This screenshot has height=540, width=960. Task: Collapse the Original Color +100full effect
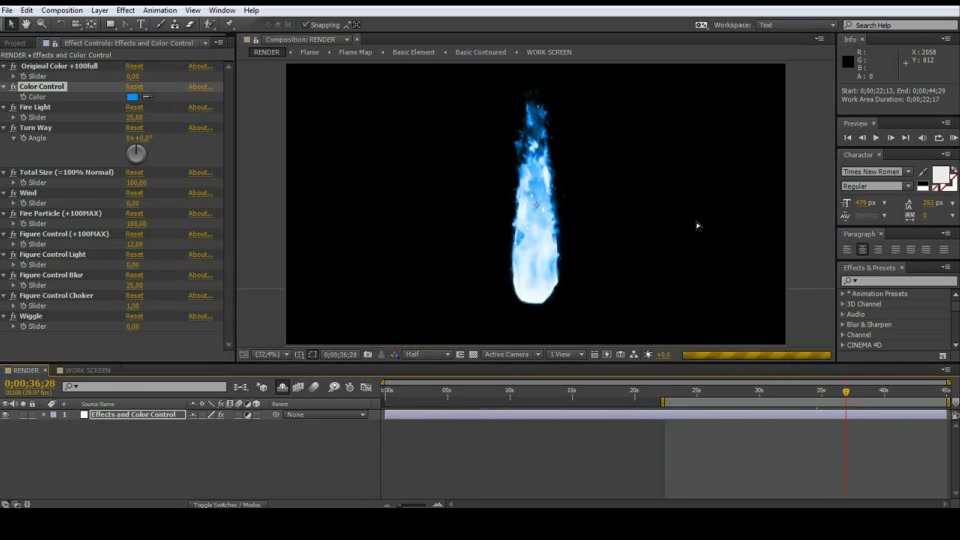(x=4, y=66)
